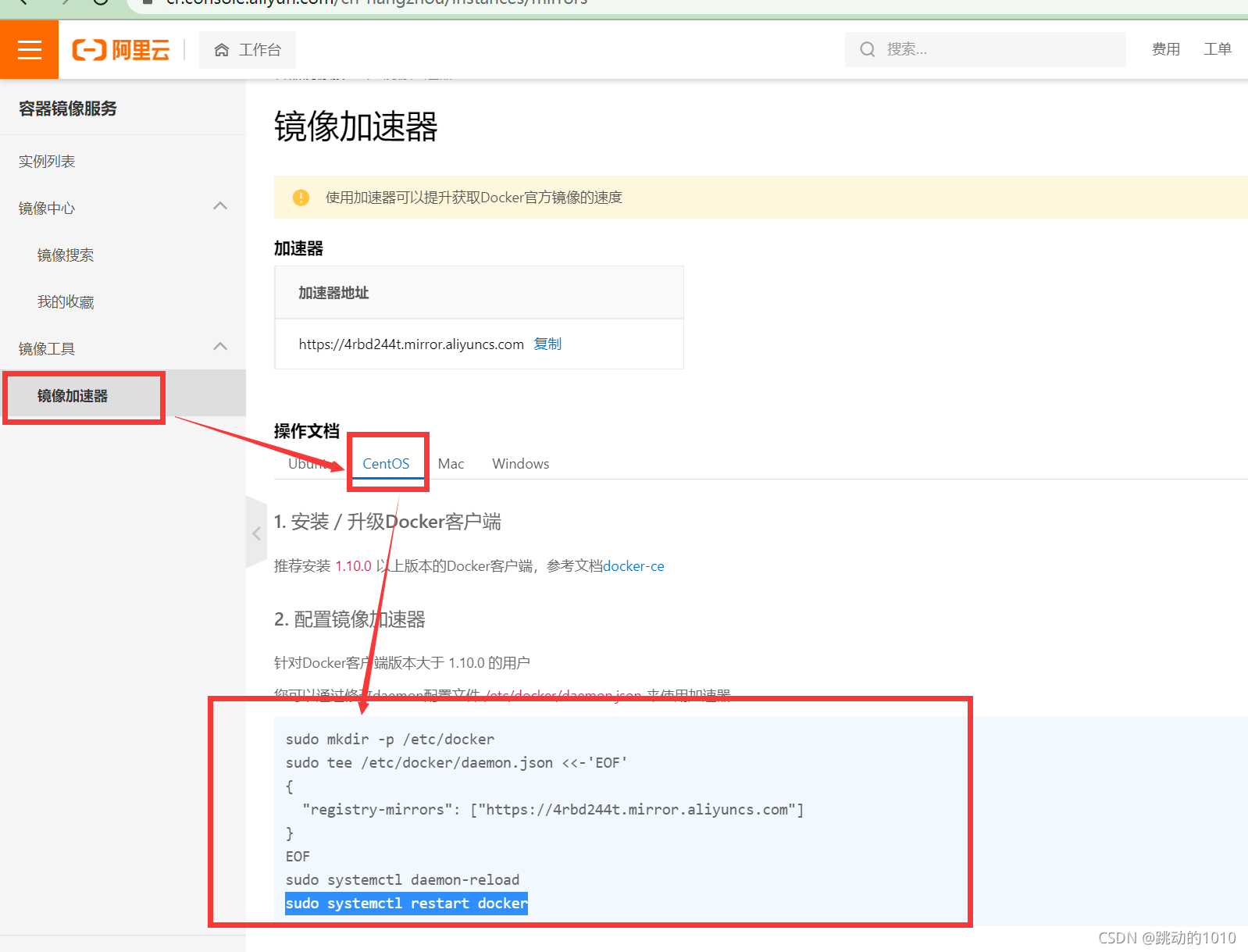Screen dimensions: 1248x952
Task: Switch to the CentOS tab
Action: pyautogui.click(x=386, y=463)
